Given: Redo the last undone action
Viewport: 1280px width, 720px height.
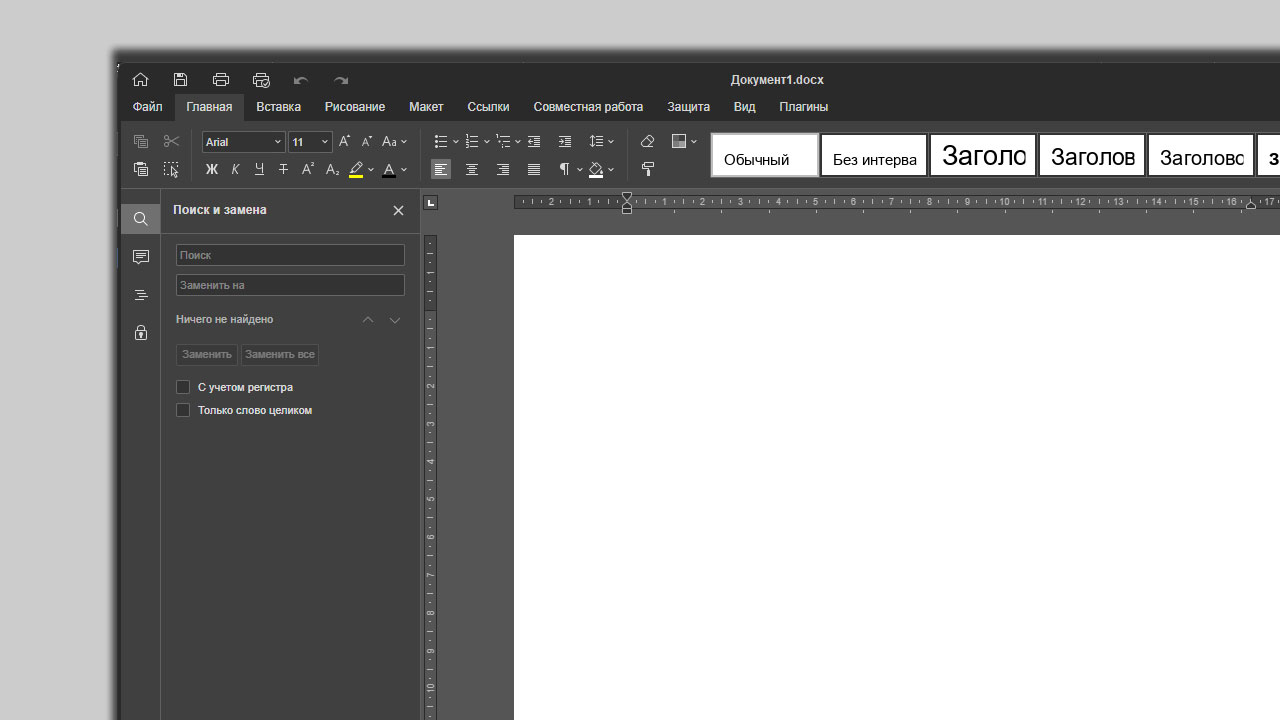Looking at the screenshot, I should pyautogui.click(x=341, y=80).
